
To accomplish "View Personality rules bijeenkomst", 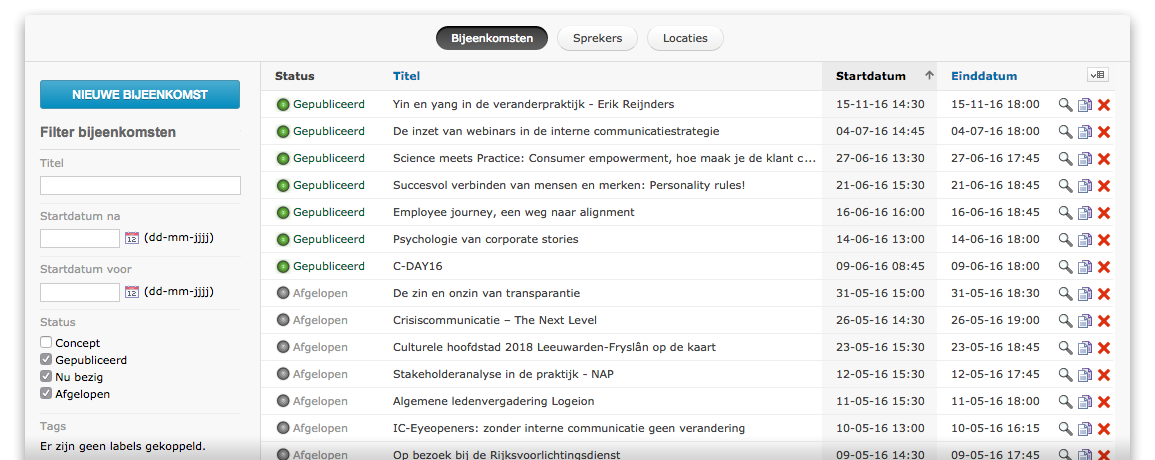I will [x=1065, y=186].
